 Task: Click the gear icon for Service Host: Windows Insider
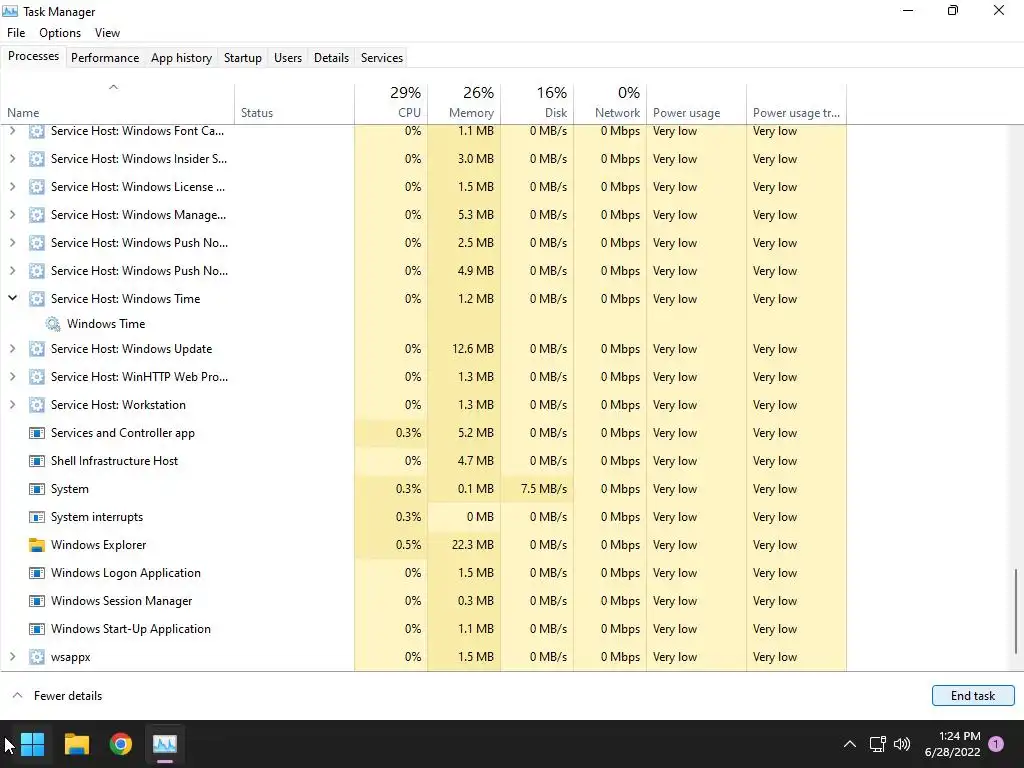pos(37,159)
